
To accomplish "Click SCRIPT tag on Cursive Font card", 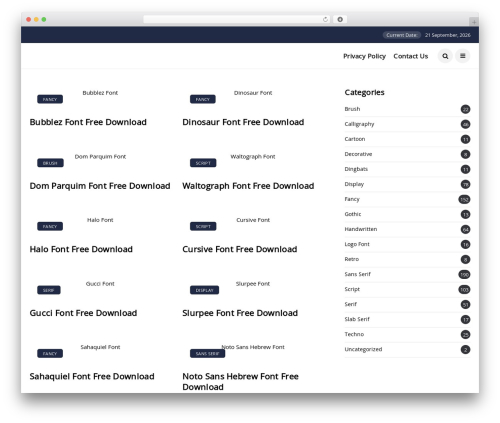I will (203, 227).
